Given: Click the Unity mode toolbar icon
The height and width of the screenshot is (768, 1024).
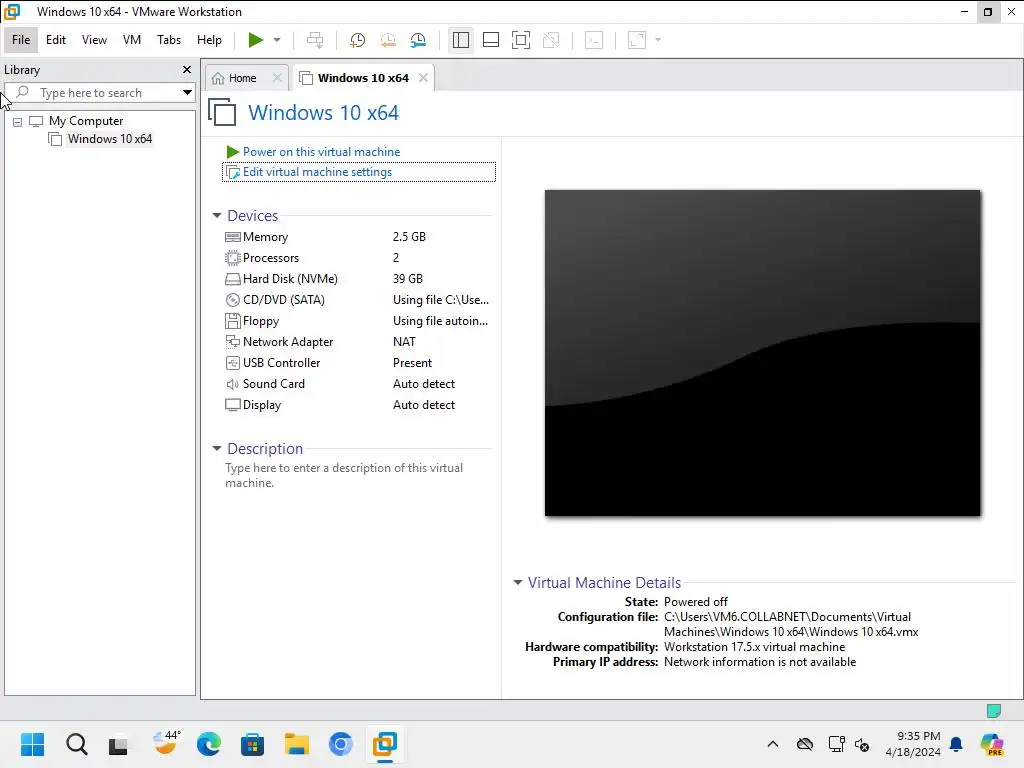Looking at the screenshot, I should [551, 40].
